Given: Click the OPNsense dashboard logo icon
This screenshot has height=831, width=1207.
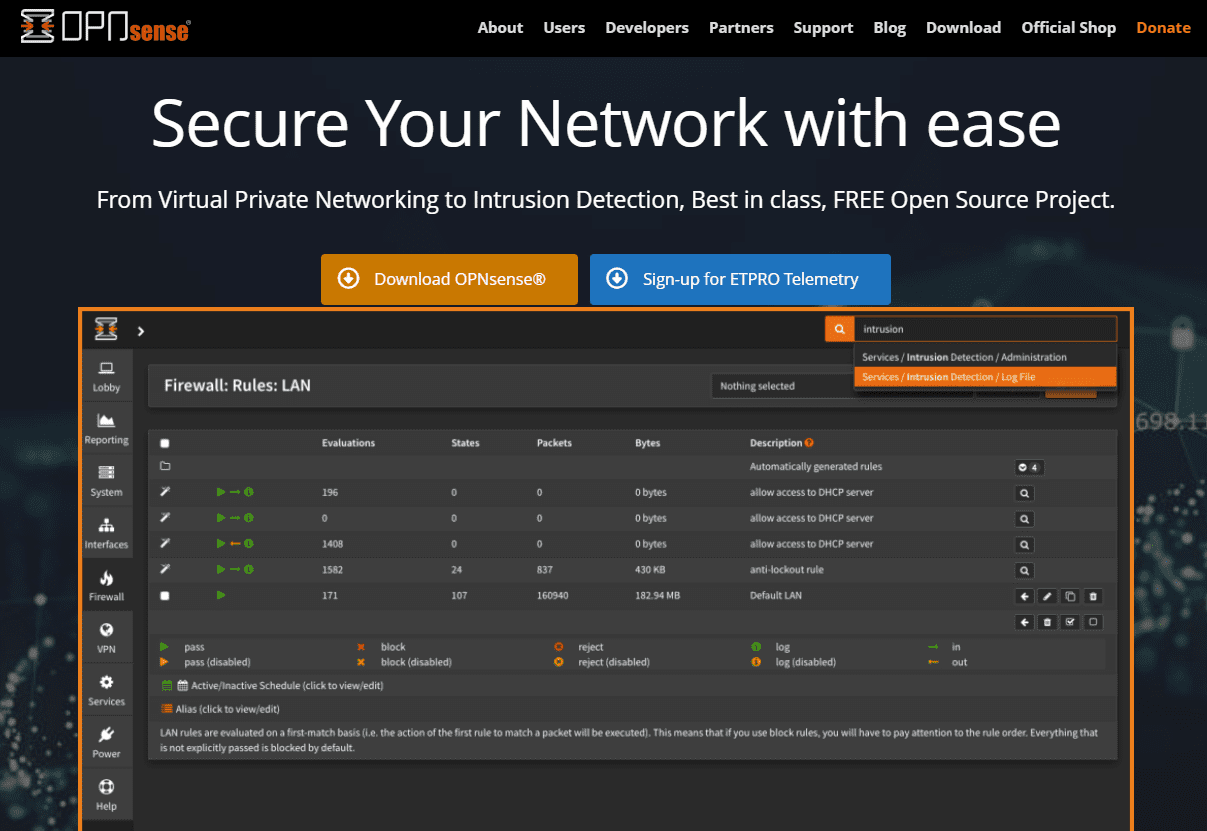Looking at the screenshot, I should pyautogui.click(x=106, y=329).
